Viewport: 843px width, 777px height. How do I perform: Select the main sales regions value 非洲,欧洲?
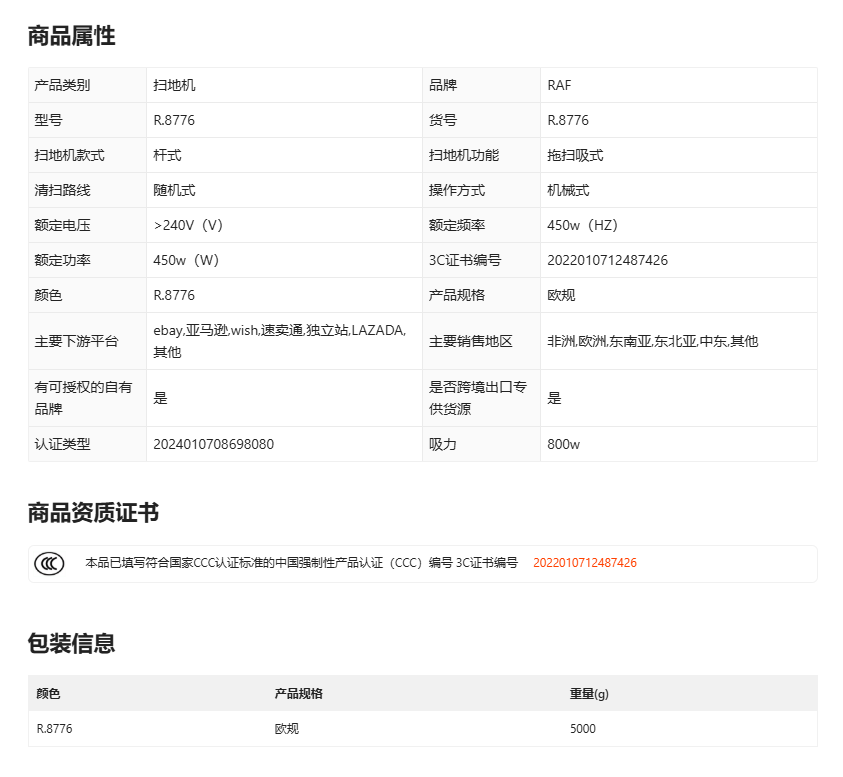click(652, 341)
